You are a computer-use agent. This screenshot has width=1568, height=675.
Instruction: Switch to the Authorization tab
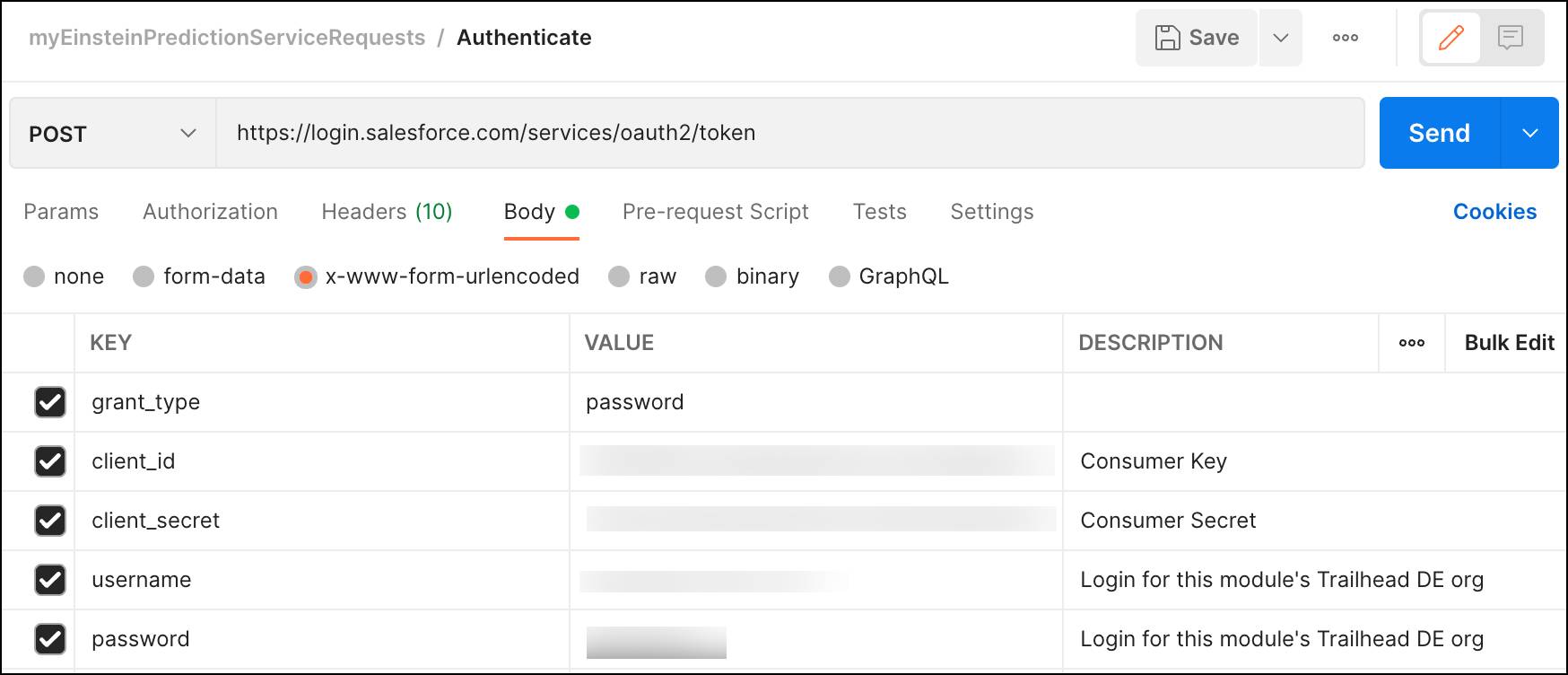(210, 212)
